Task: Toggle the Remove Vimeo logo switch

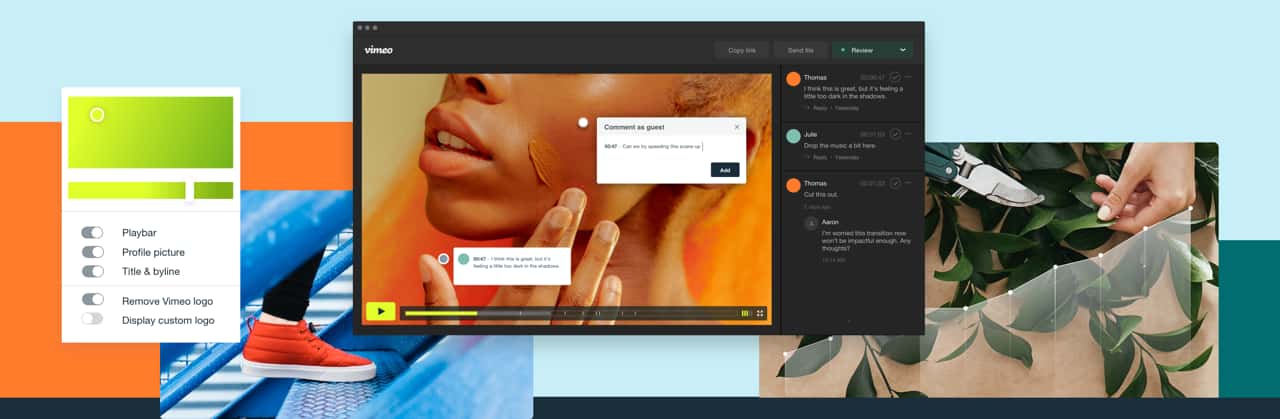Action: click(x=92, y=300)
